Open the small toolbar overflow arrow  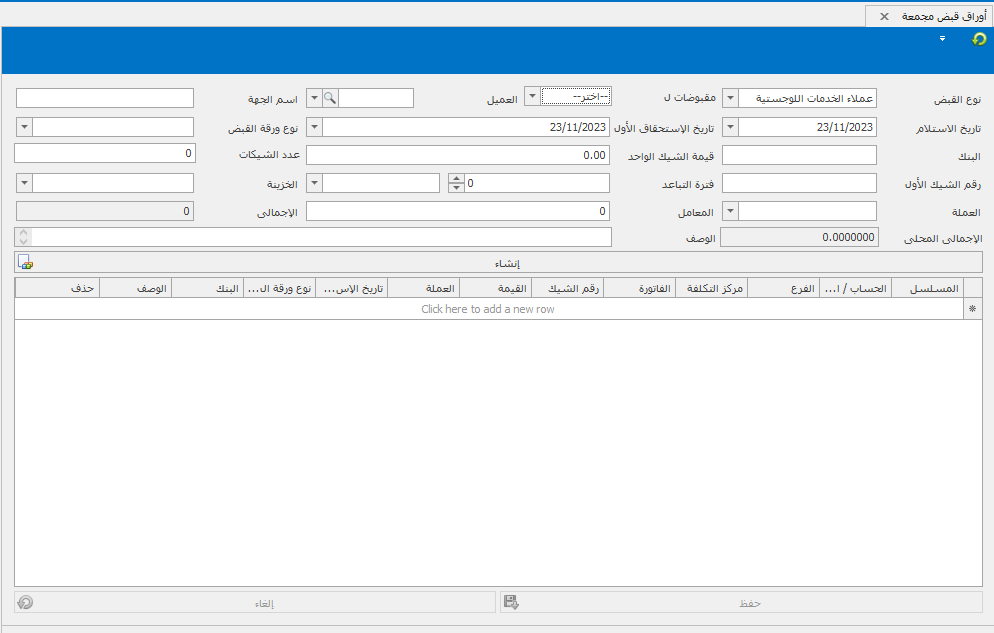942,39
